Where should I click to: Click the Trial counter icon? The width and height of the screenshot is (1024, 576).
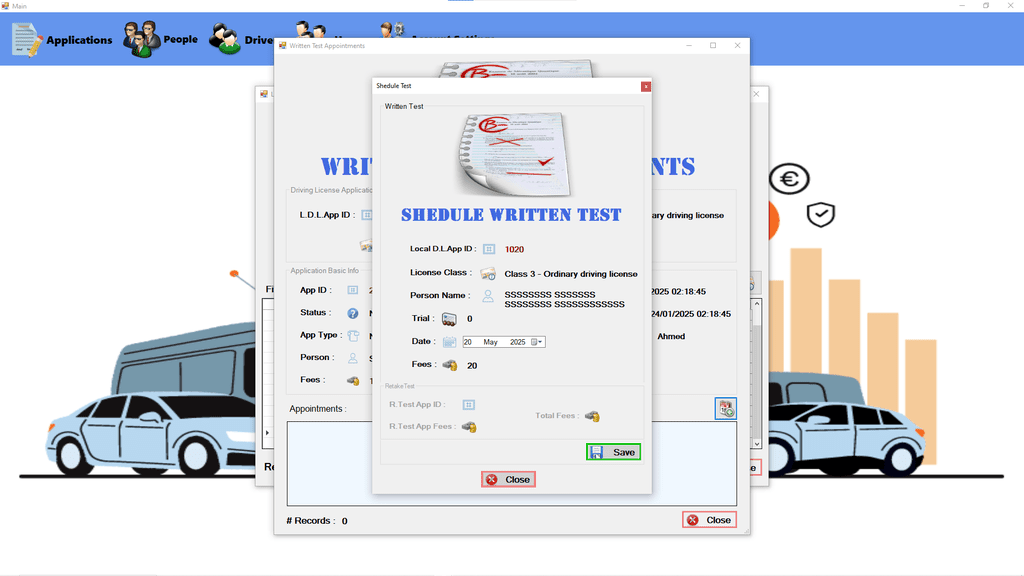tap(450, 319)
